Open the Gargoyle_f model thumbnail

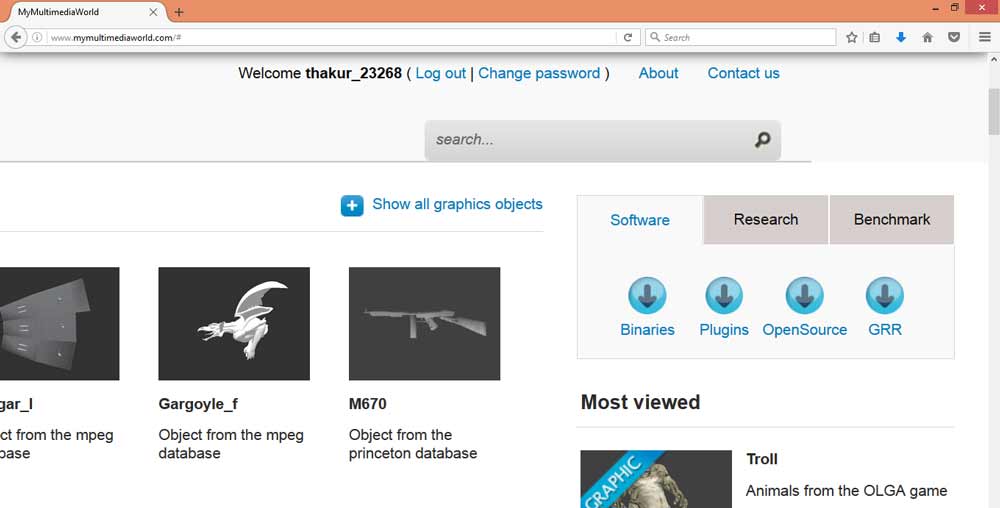(234, 323)
